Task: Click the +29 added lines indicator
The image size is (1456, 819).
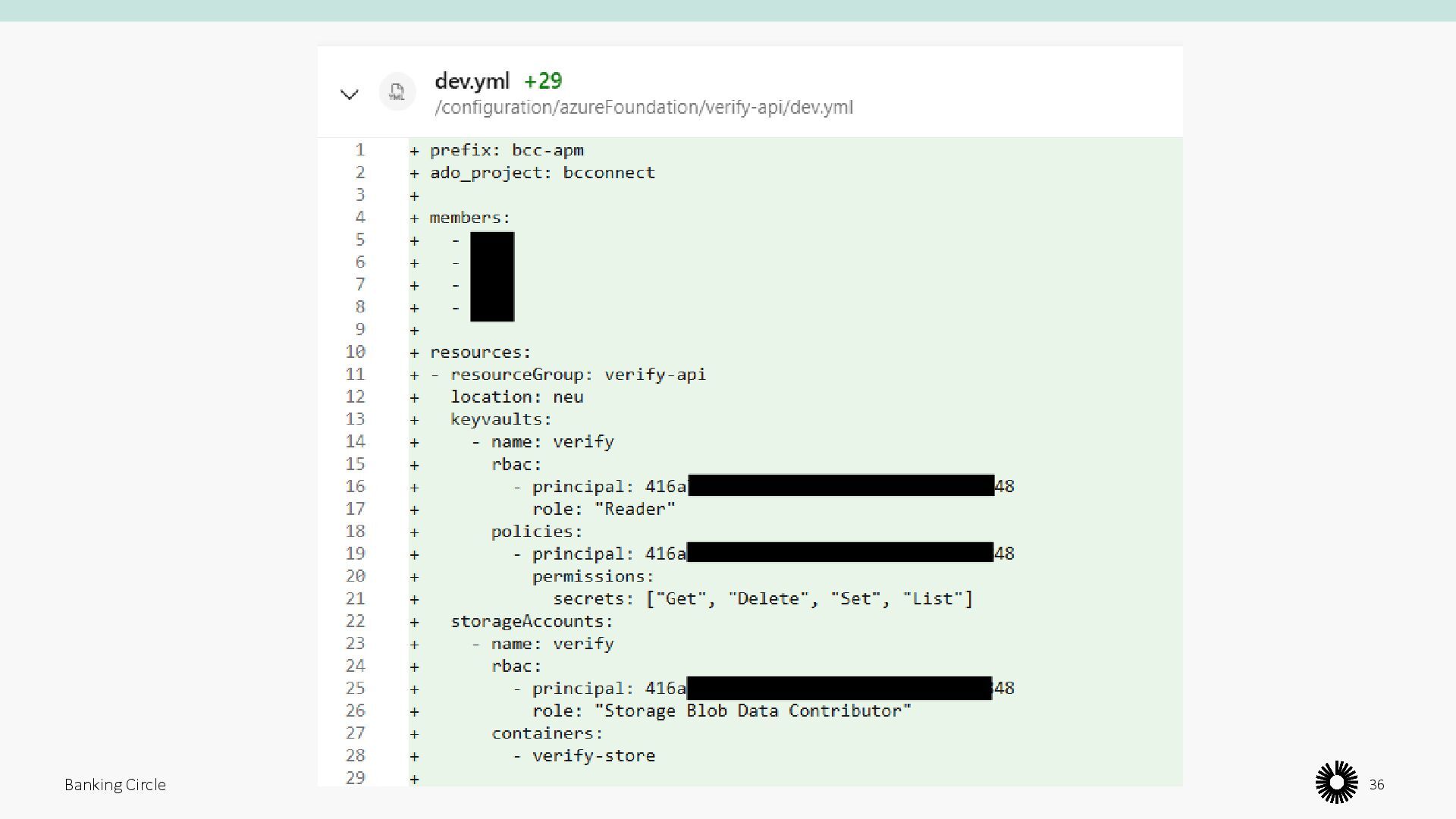Action: [543, 81]
